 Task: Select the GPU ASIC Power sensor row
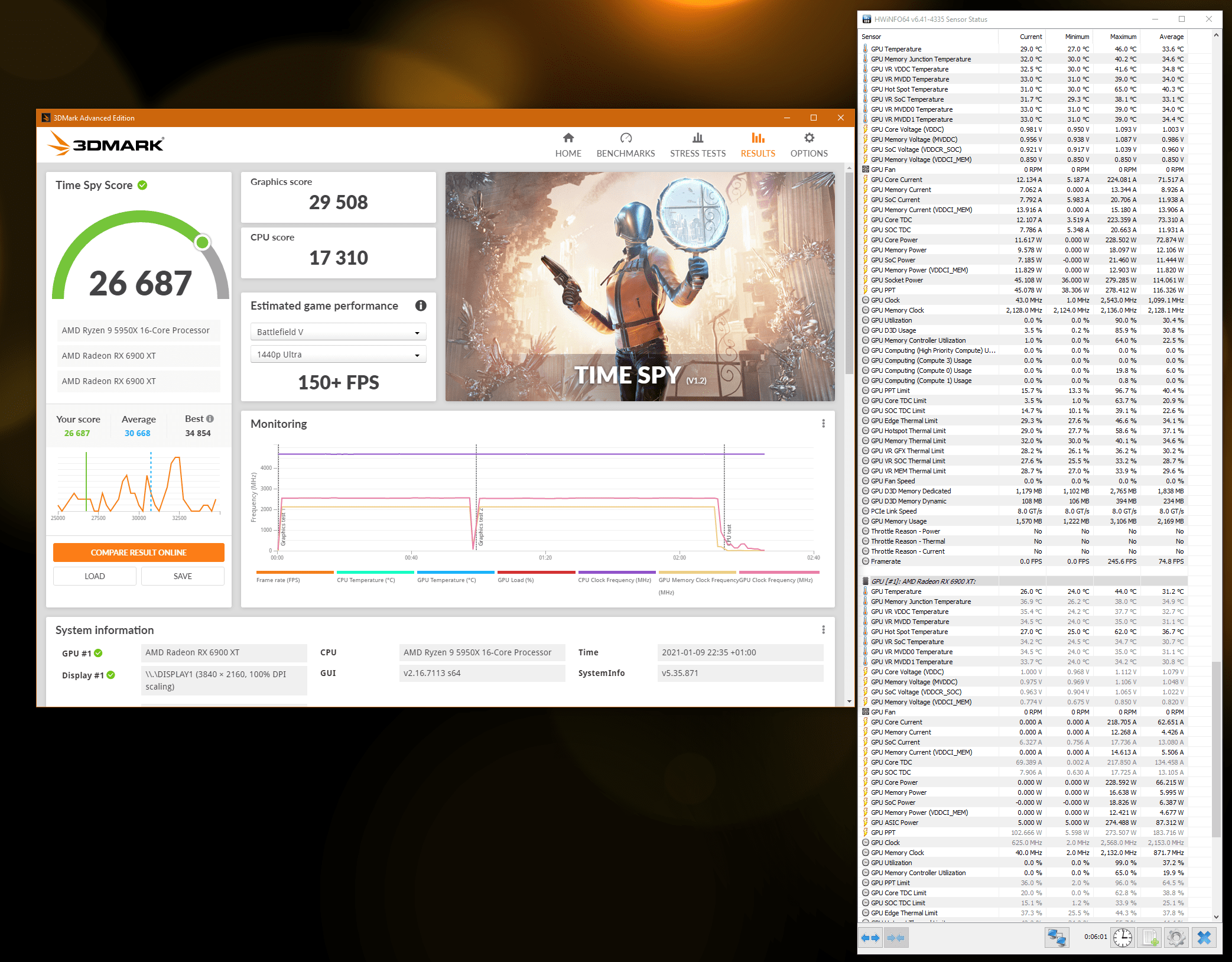[x=1024, y=823]
